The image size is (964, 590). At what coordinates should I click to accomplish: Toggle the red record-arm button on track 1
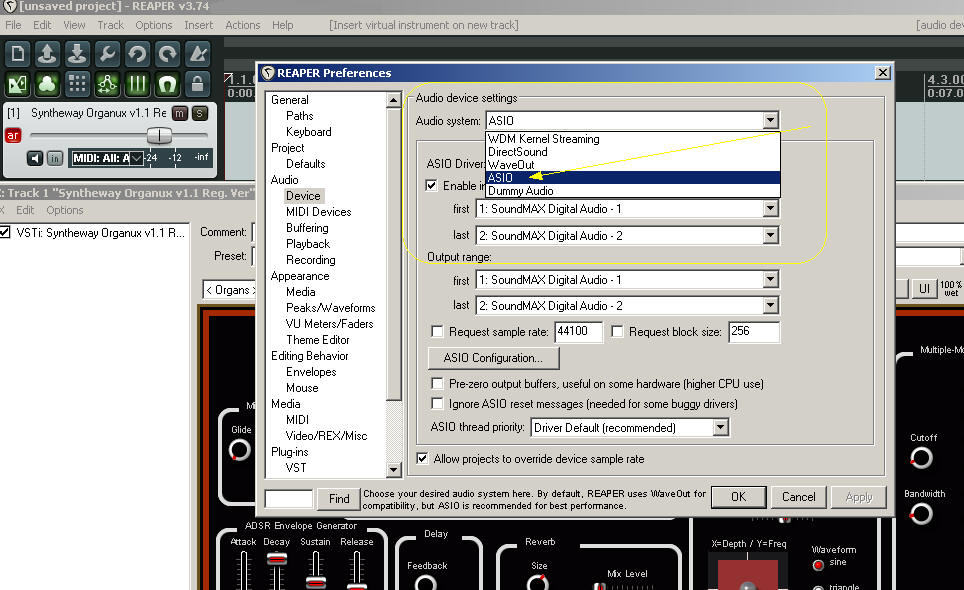pos(13,135)
